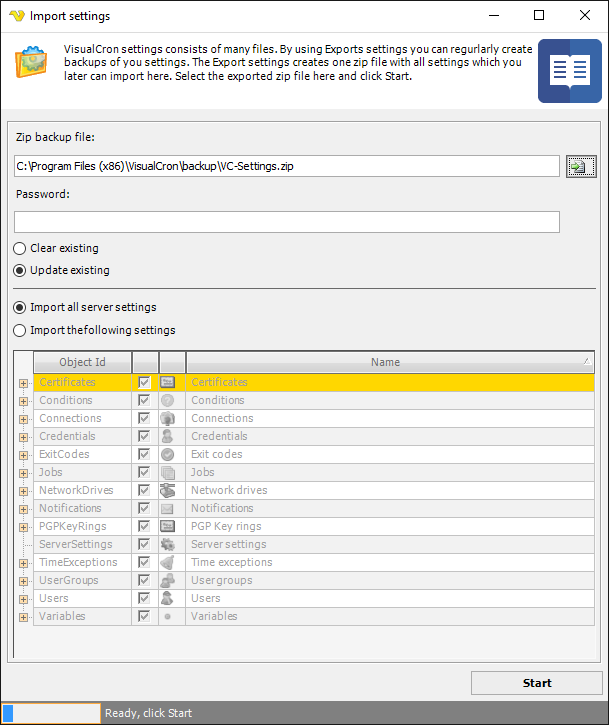
Task: Click the VisualCron title bar logo
Action: coord(17,16)
